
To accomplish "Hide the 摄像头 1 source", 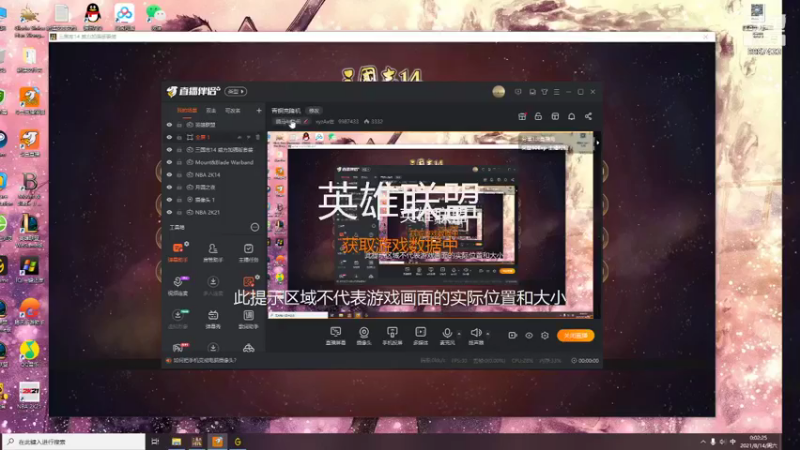I will [x=169, y=199].
